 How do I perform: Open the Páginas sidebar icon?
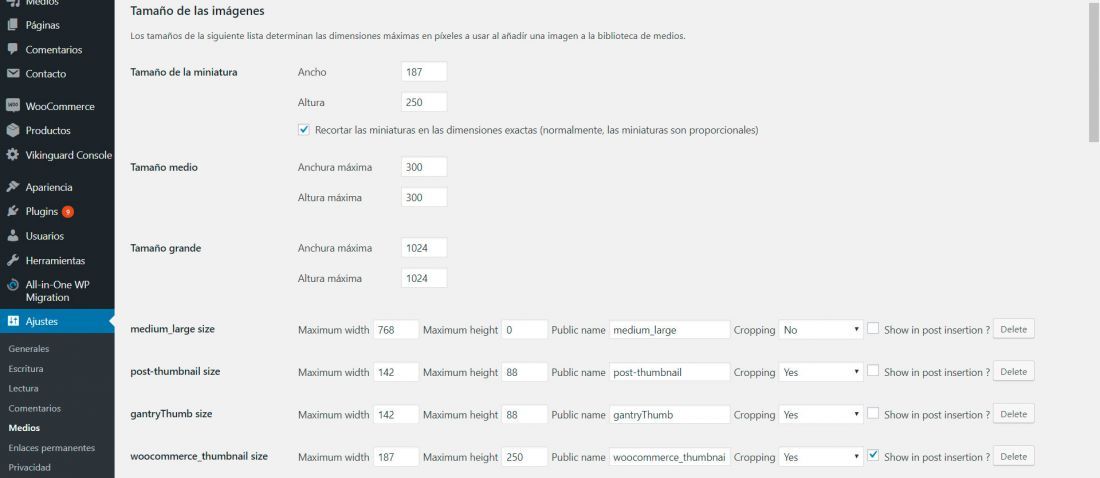click(13, 25)
